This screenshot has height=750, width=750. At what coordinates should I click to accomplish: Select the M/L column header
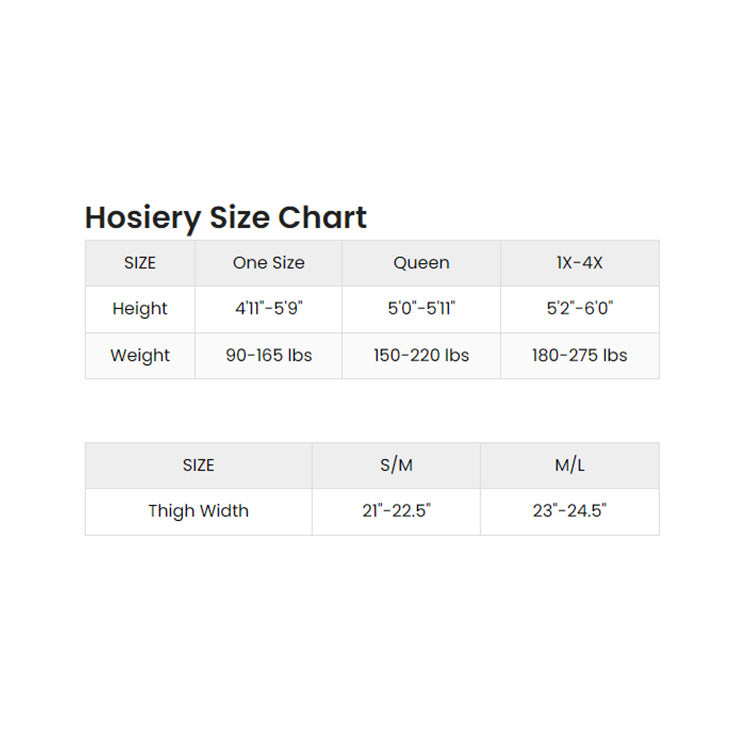click(x=570, y=465)
